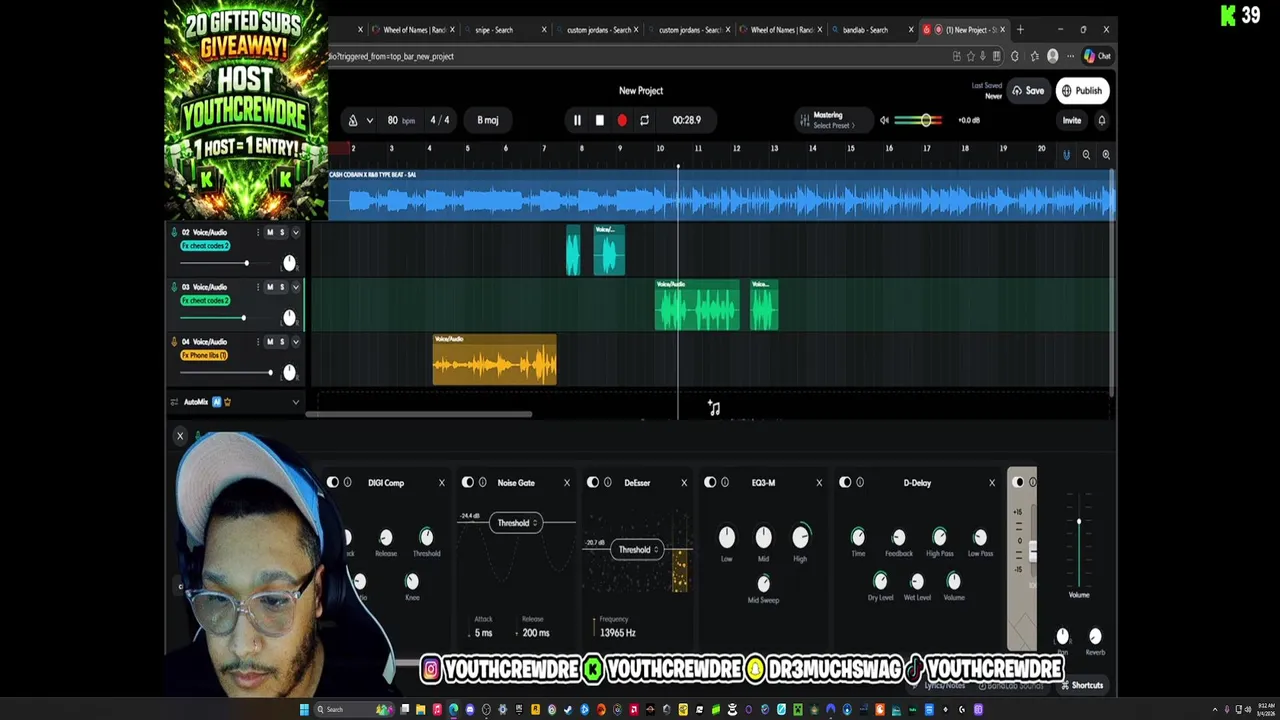Toggle the snap magnet icon
The image size is (1280, 720).
coord(1066,155)
